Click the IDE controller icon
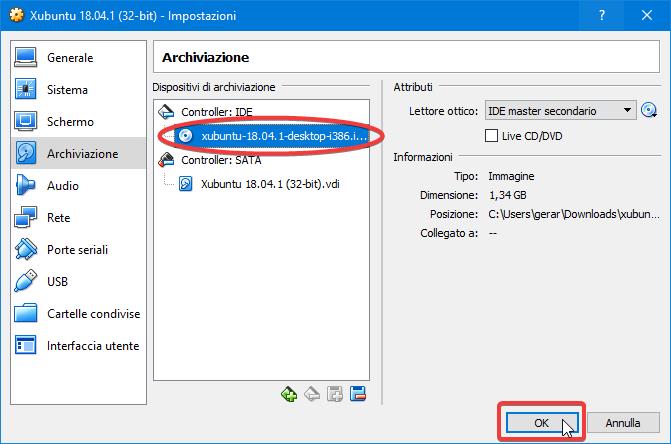Image resolution: width=671 pixels, height=444 pixels. (x=166, y=112)
